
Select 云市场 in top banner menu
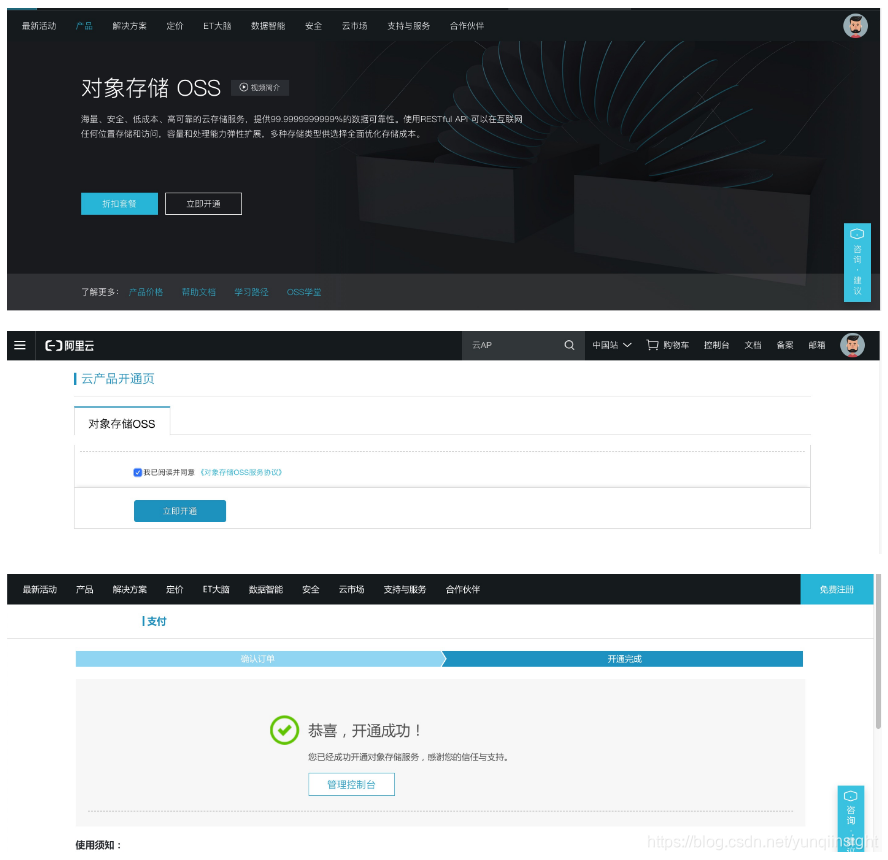[x=355, y=26]
